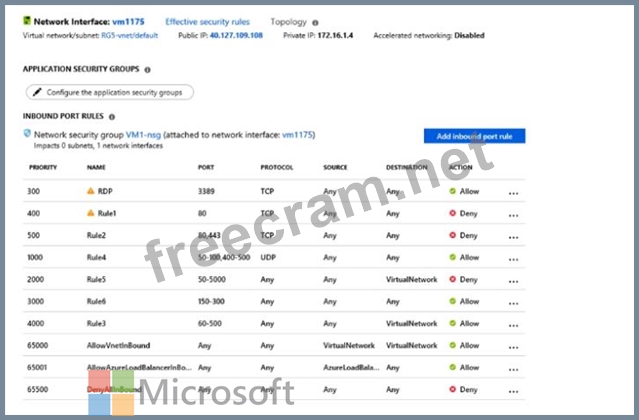639x420 pixels.
Task: Sort by the ACTION column header
Action: (x=461, y=167)
